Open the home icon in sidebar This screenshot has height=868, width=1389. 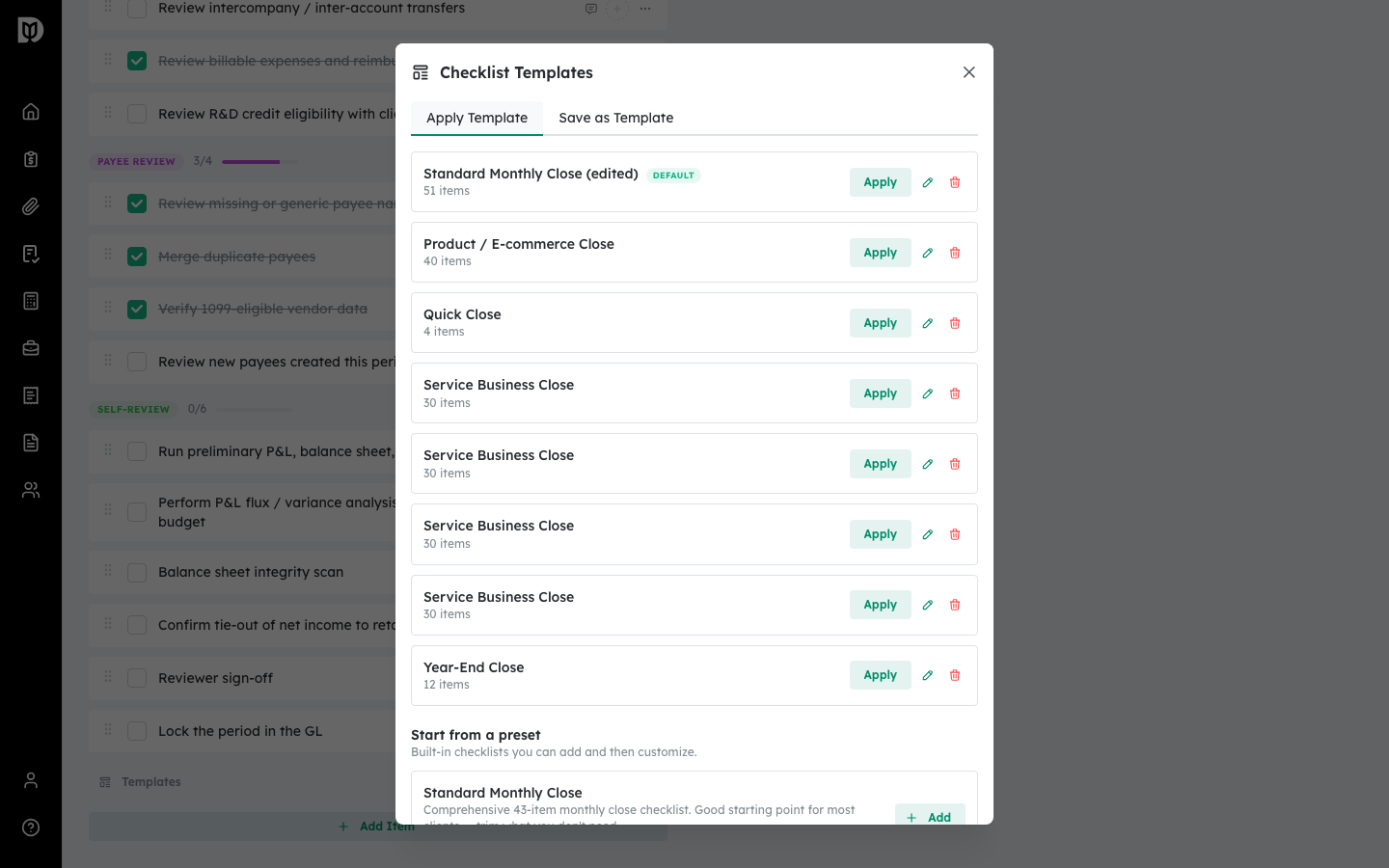coord(31,112)
